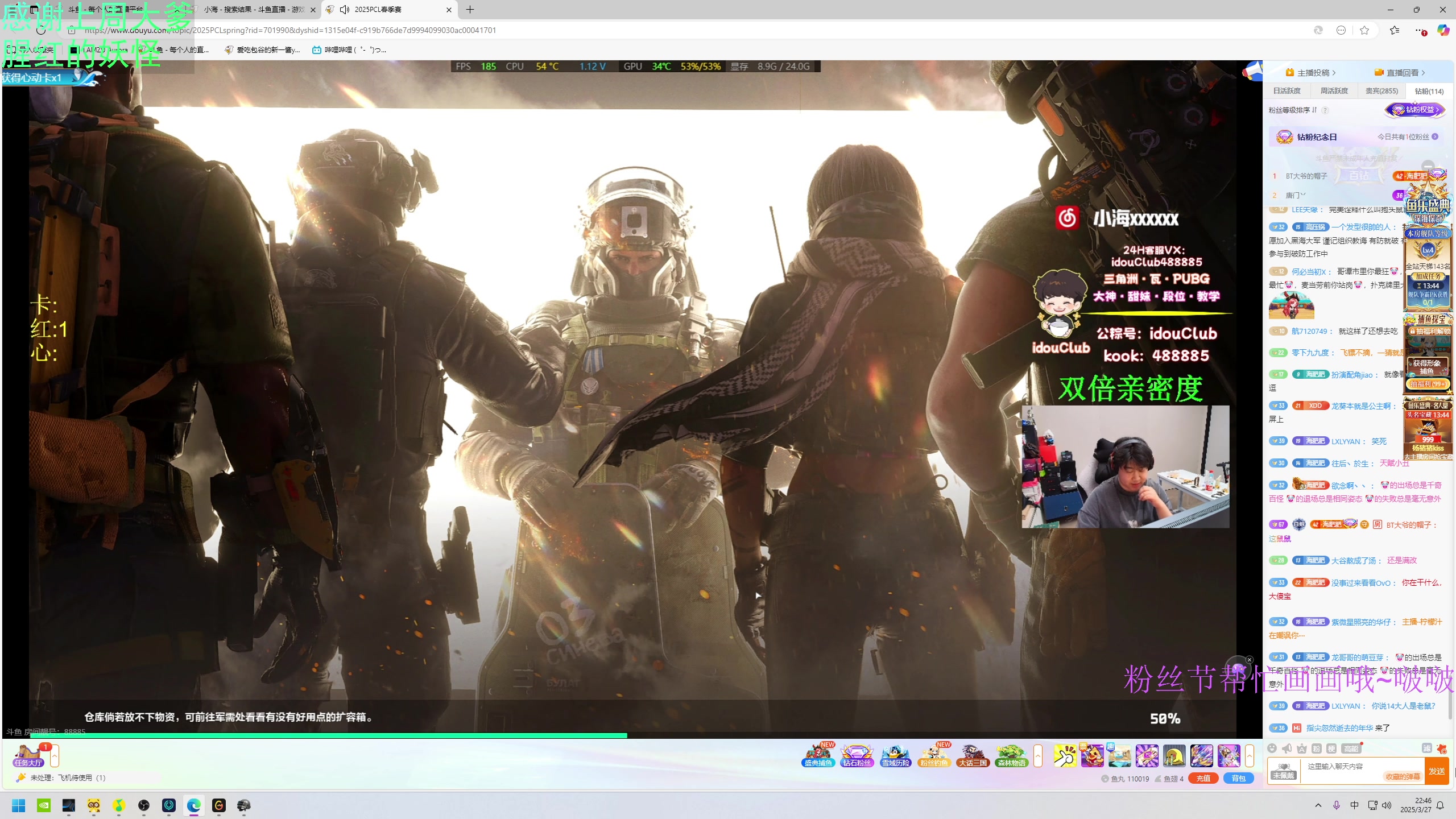This screenshot has height=819, width=1456.
Task: Toggle tab audio mute speaker icon
Action: [x=345, y=10]
